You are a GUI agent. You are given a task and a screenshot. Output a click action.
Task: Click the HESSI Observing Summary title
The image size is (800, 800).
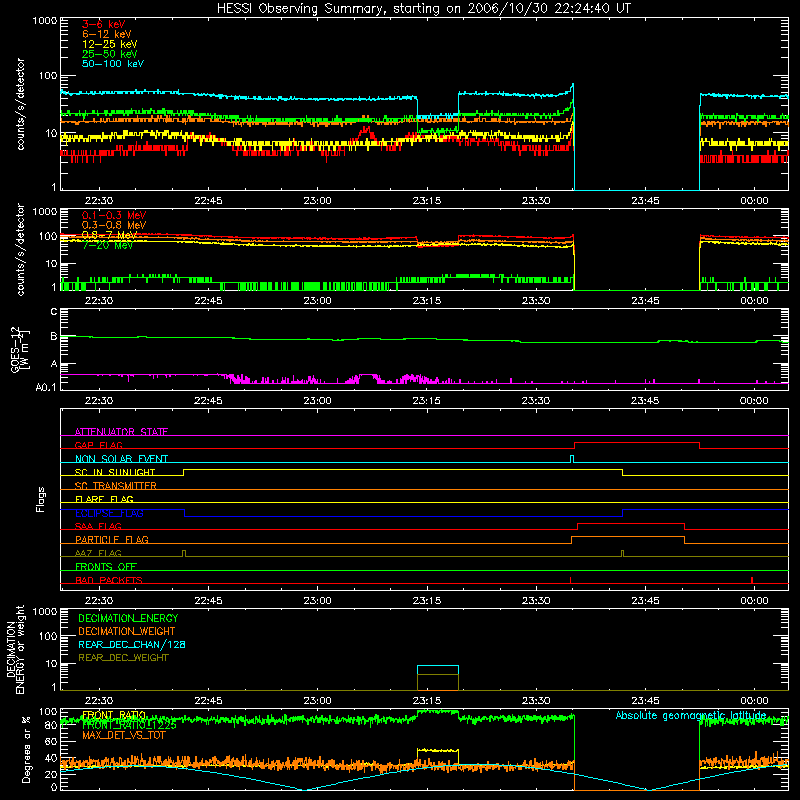pyautogui.click(x=423, y=9)
